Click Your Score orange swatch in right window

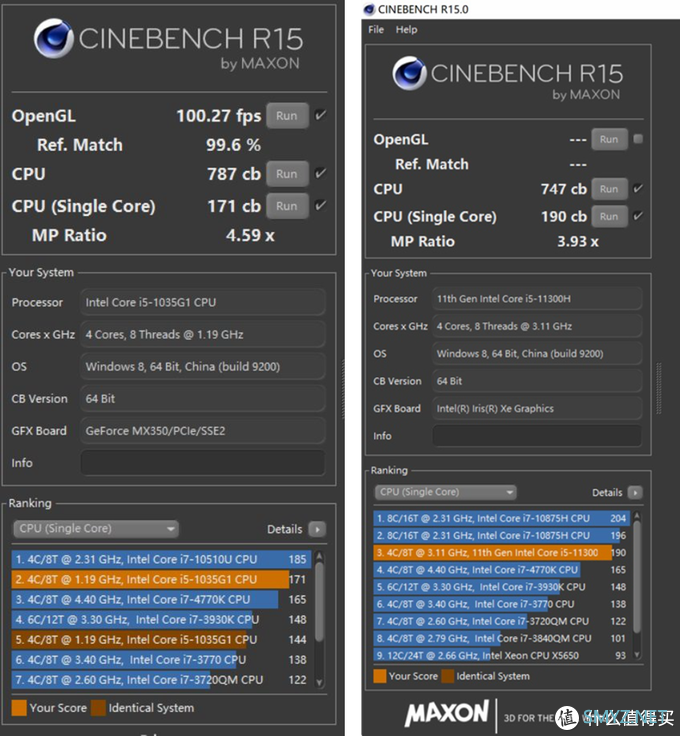(x=380, y=676)
